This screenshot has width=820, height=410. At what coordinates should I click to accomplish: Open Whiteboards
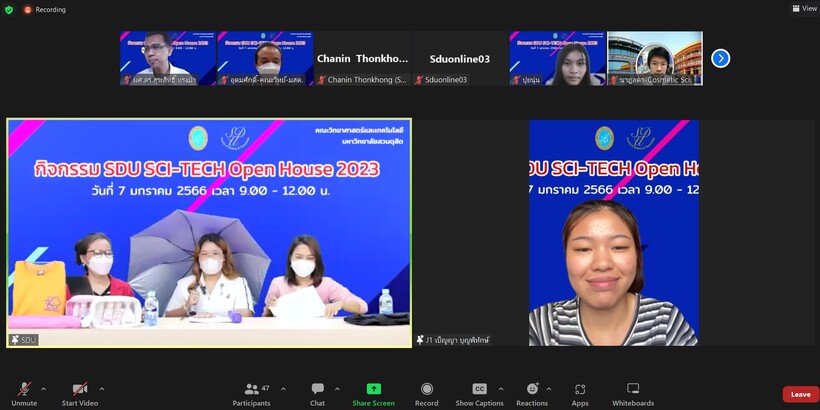[633, 394]
